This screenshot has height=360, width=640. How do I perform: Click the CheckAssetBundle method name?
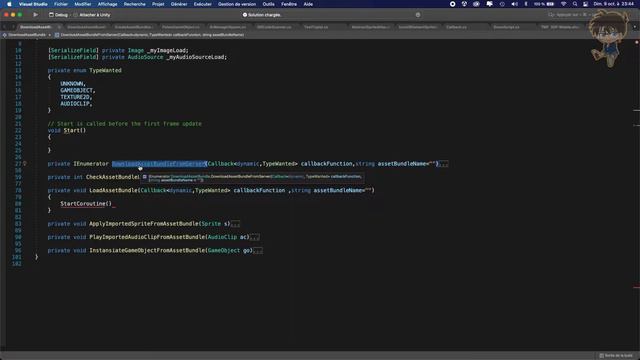coord(113,177)
